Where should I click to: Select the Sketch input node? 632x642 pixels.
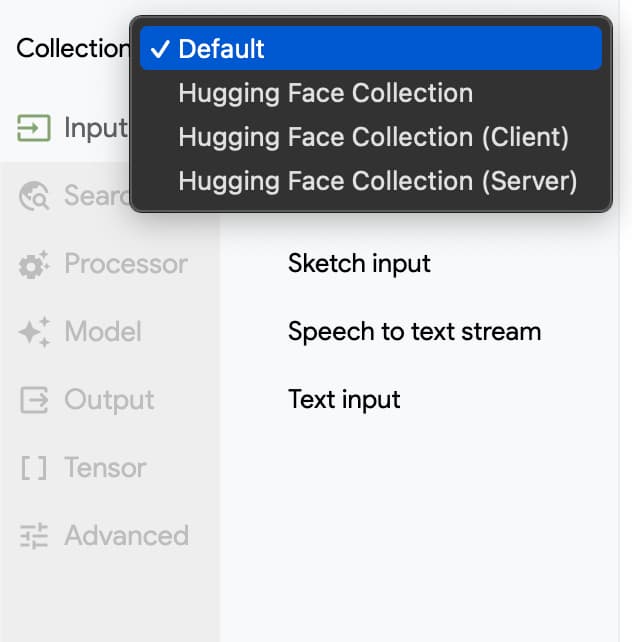359,264
